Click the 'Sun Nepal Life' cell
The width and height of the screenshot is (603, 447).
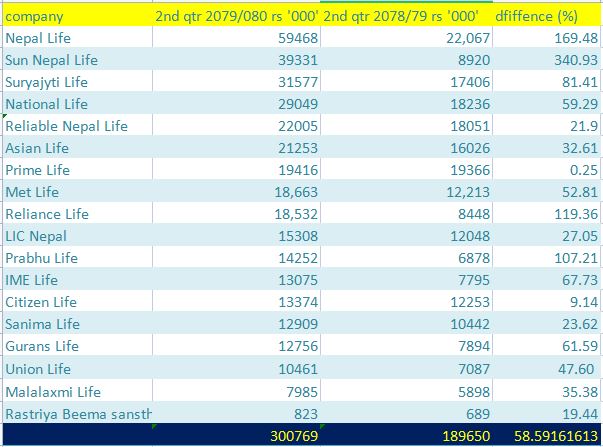point(77,60)
